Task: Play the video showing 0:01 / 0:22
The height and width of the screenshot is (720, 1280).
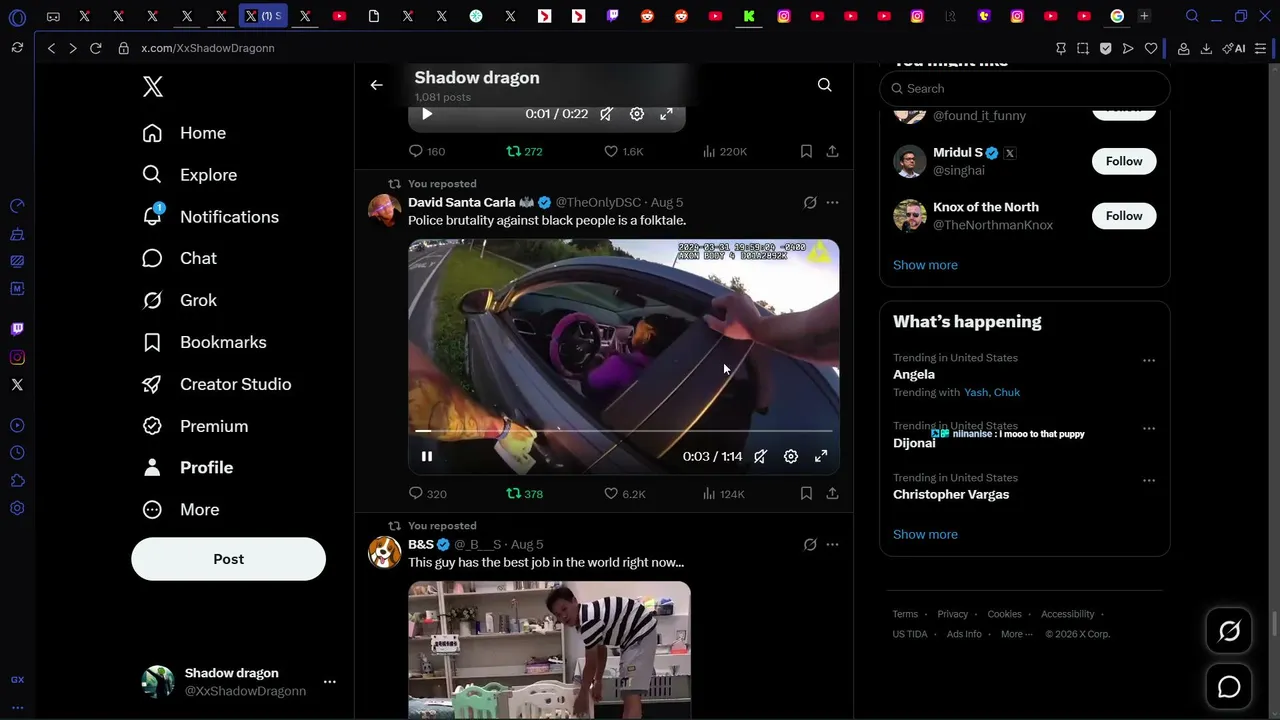Action: [x=427, y=114]
